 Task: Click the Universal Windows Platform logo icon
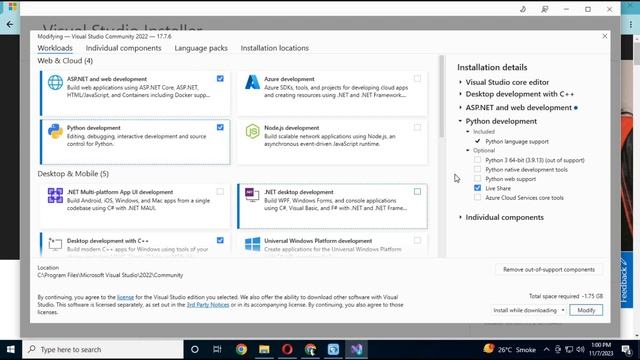[252, 244]
